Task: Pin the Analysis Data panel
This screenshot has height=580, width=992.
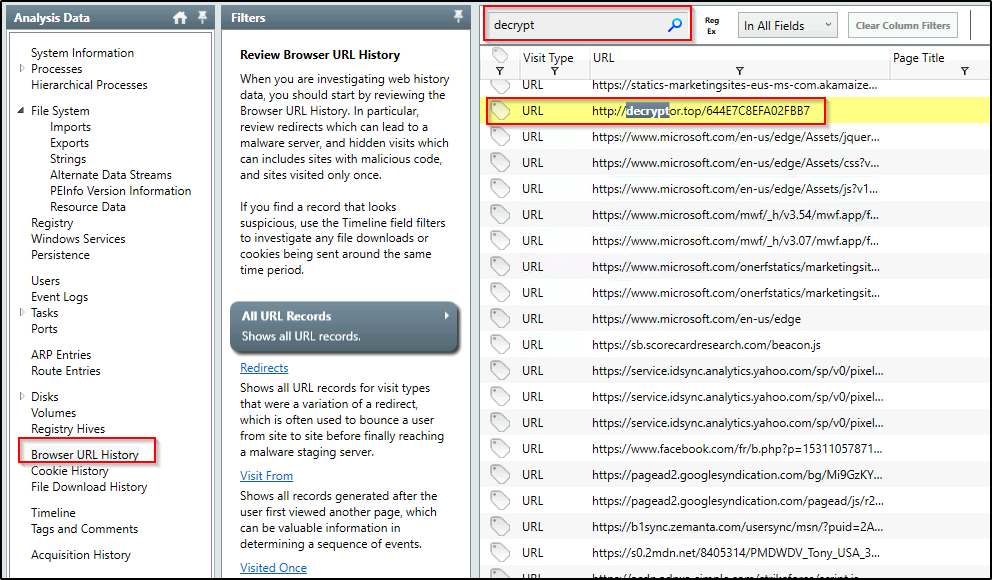Action: (x=203, y=18)
